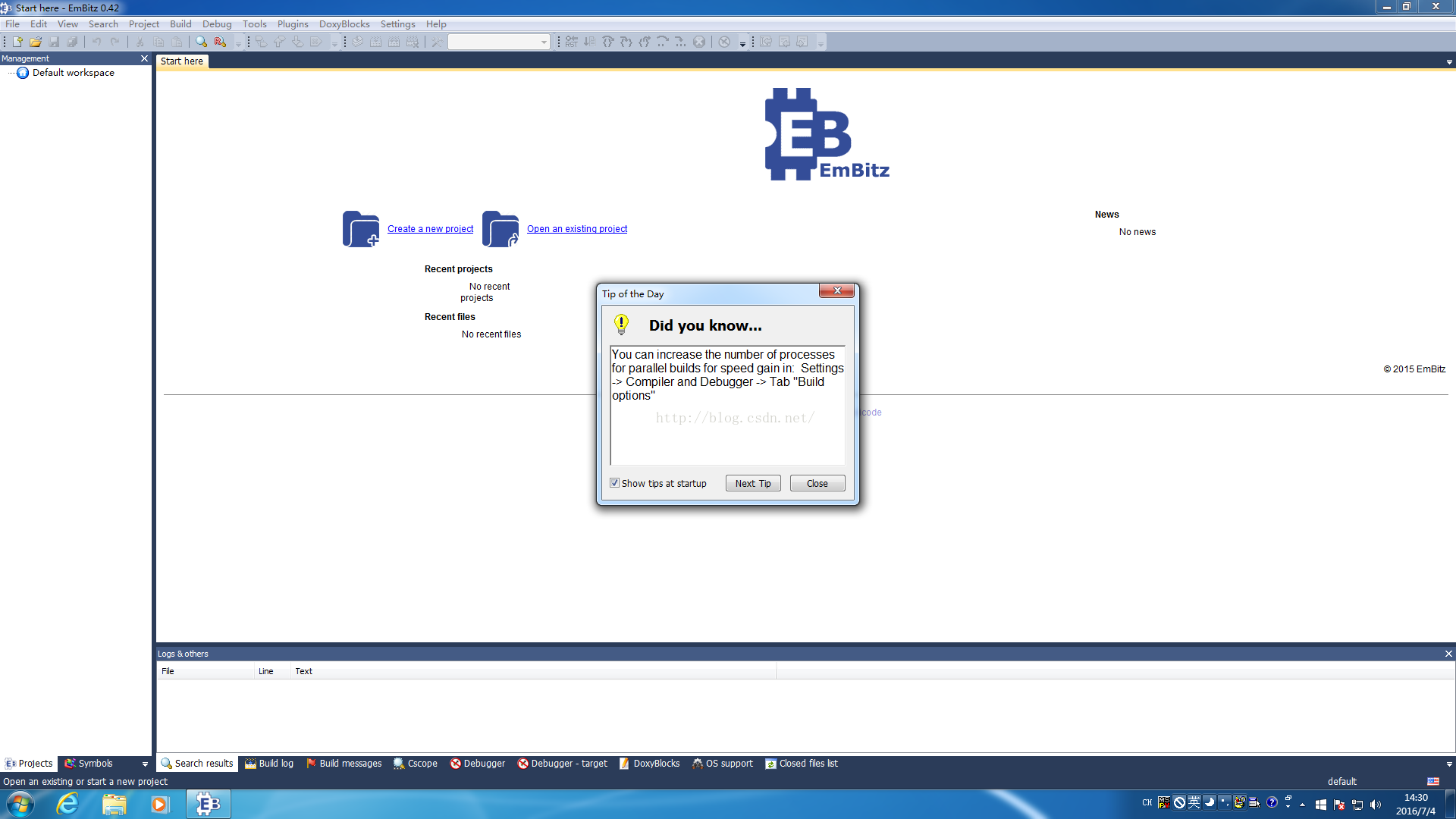Click the Stop debugger toolbar icon
1456x819 pixels.
[699, 42]
